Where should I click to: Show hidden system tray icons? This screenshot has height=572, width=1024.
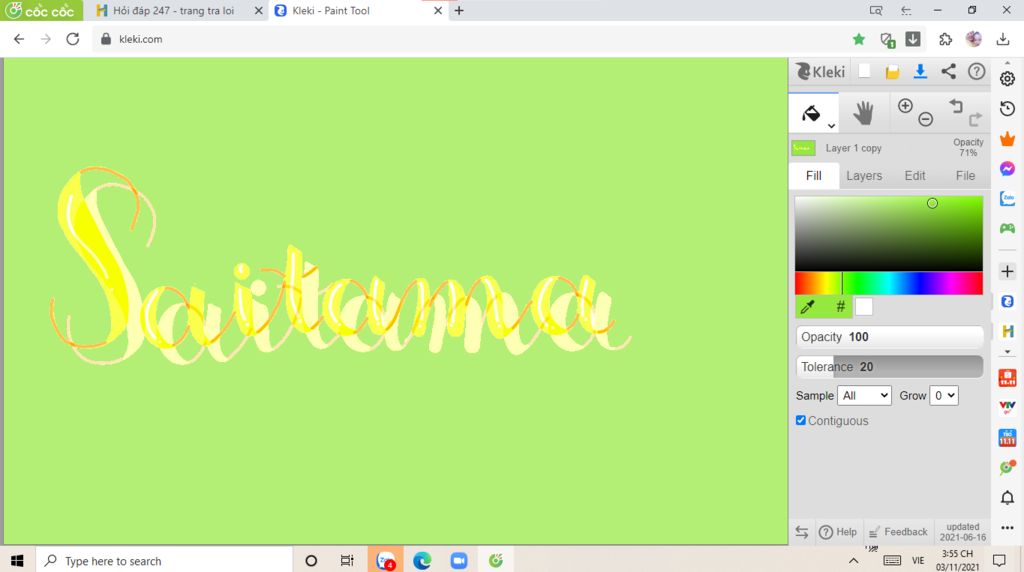click(x=853, y=561)
